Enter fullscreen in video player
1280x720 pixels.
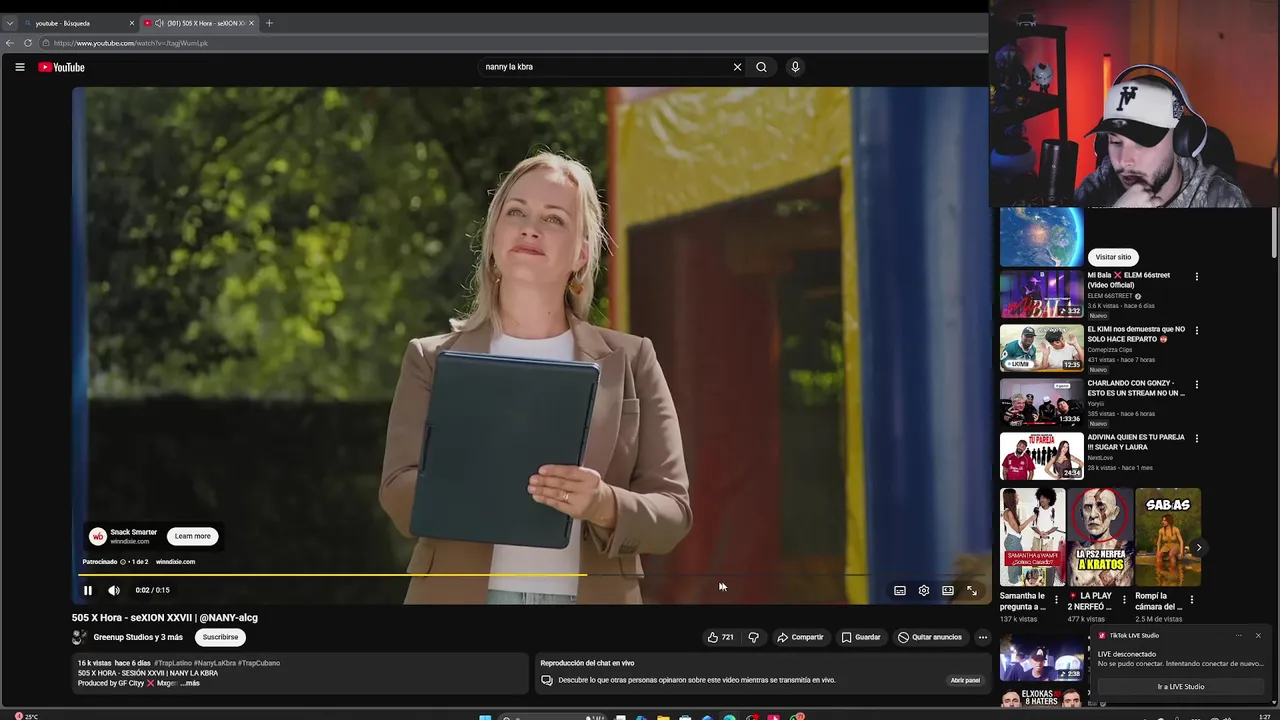972,590
